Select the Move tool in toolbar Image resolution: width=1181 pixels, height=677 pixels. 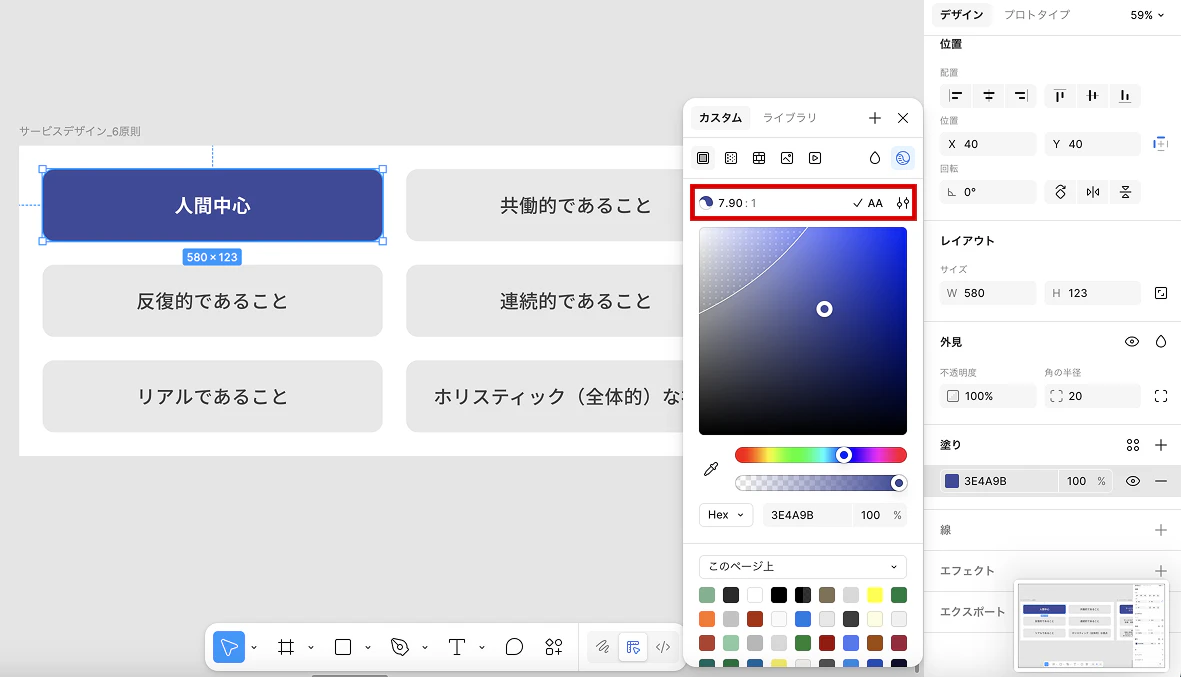click(229, 647)
